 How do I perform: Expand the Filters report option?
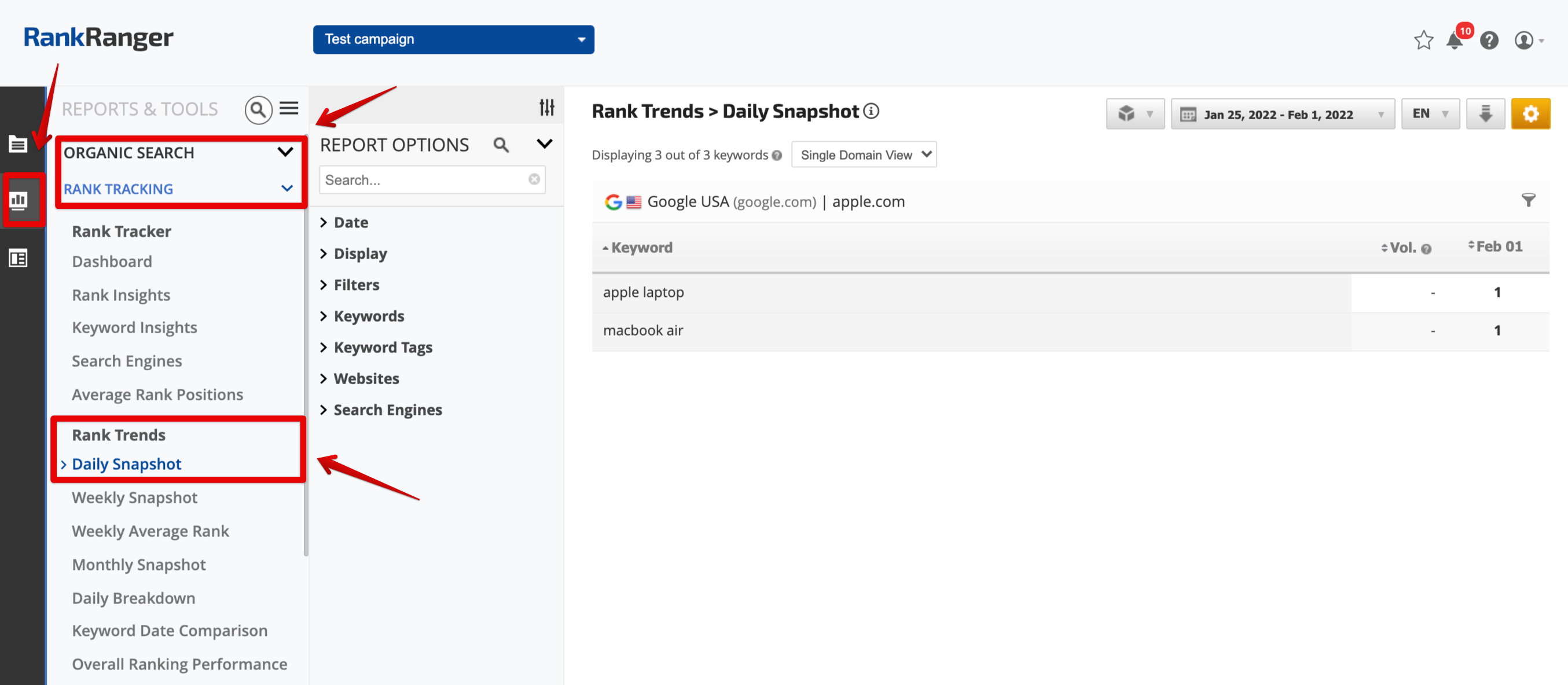click(356, 285)
